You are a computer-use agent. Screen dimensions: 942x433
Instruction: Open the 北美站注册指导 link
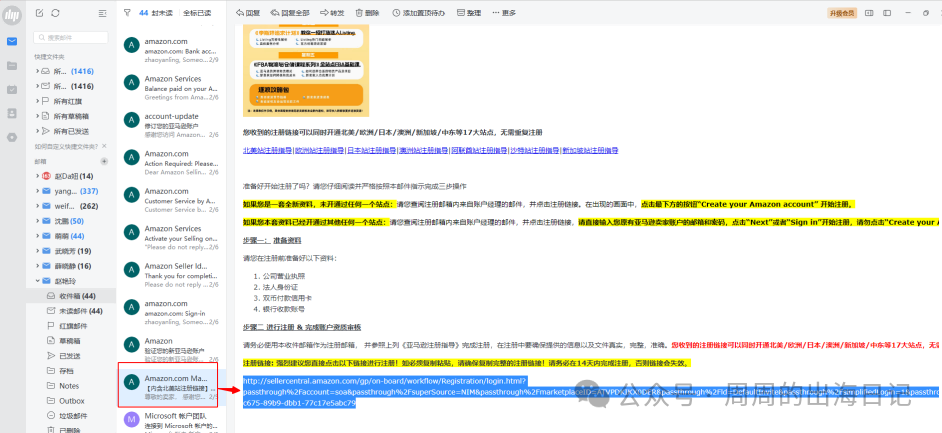pos(267,151)
